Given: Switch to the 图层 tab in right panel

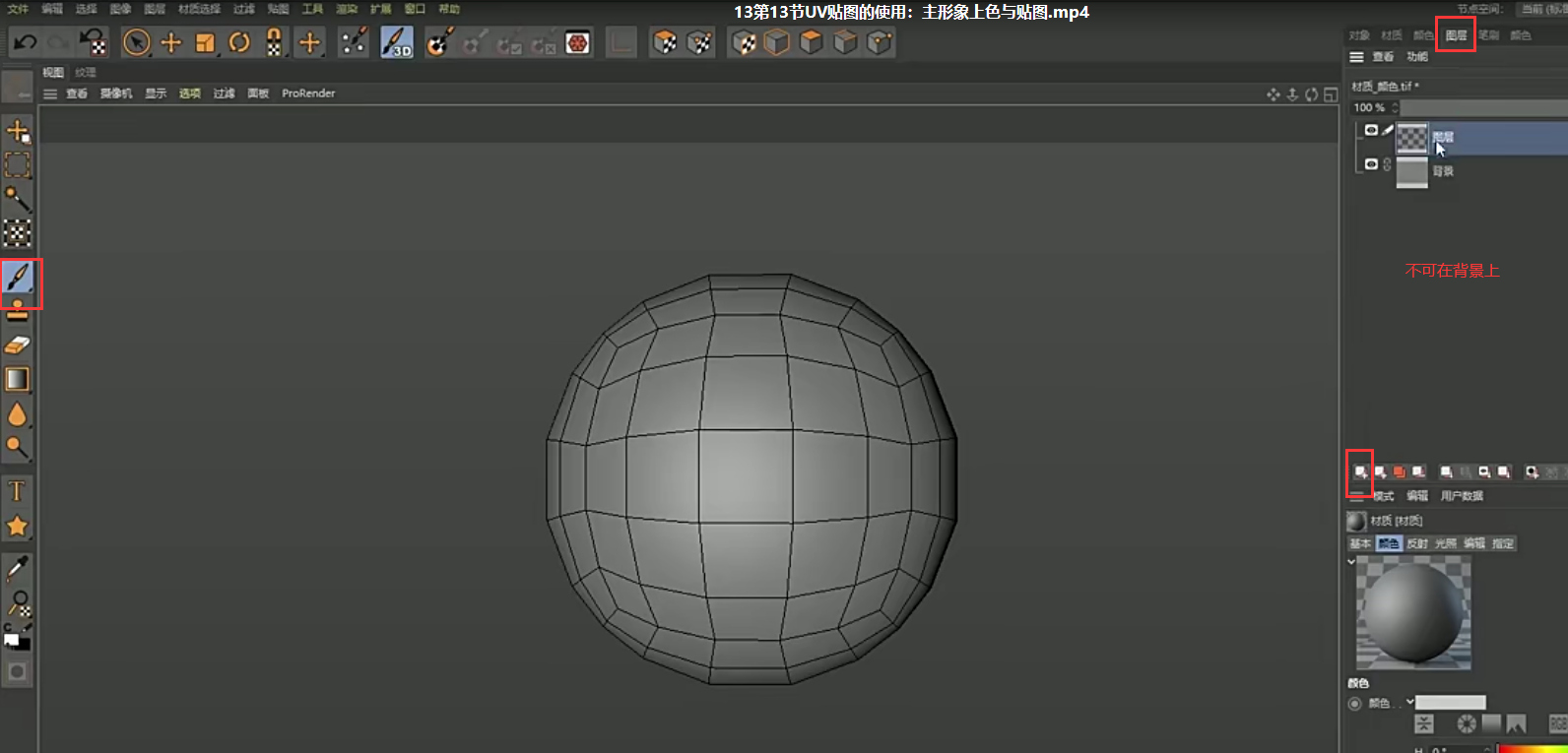Looking at the screenshot, I should click(1456, 35).
